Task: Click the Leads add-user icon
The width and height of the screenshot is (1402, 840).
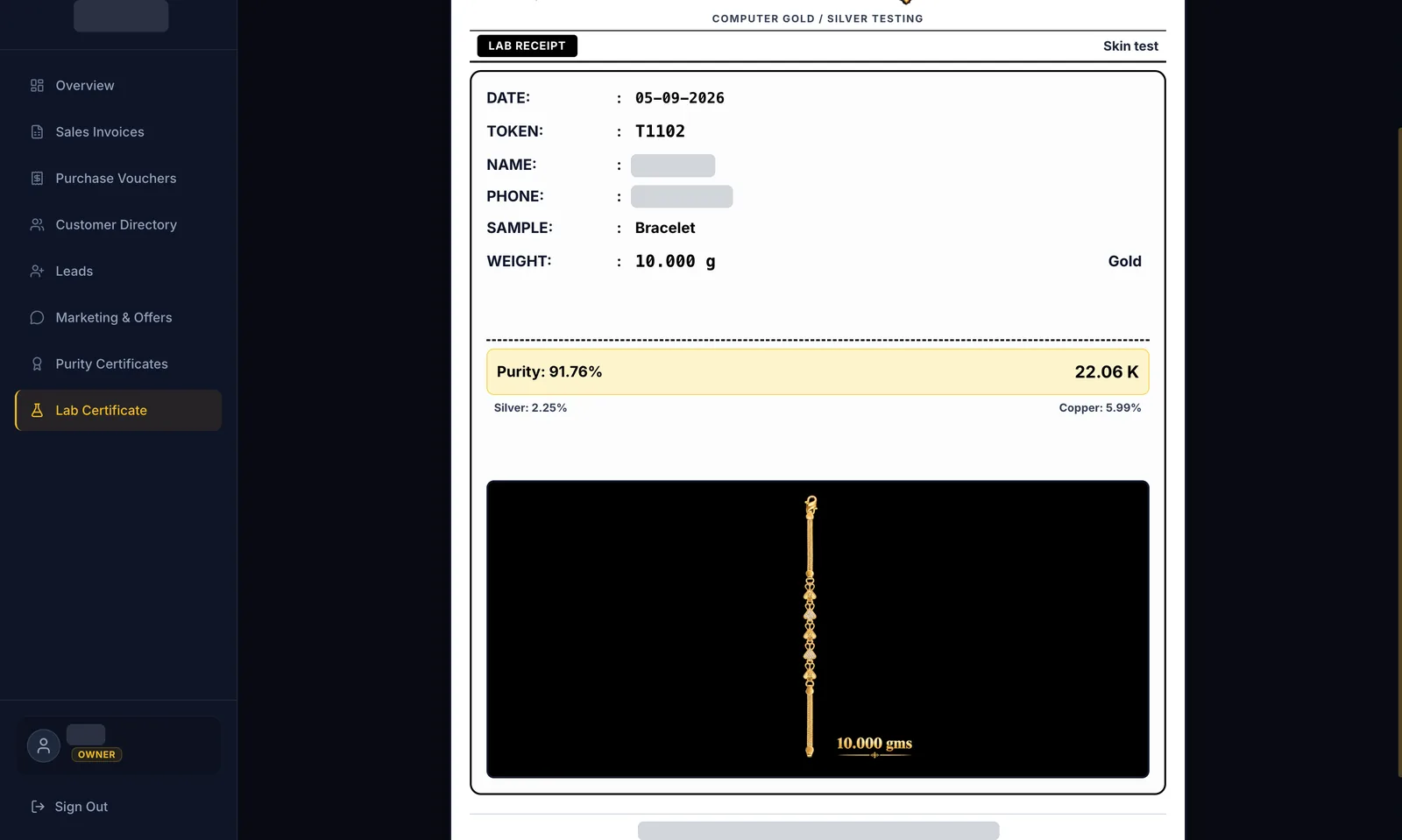Action: (37, 272)
